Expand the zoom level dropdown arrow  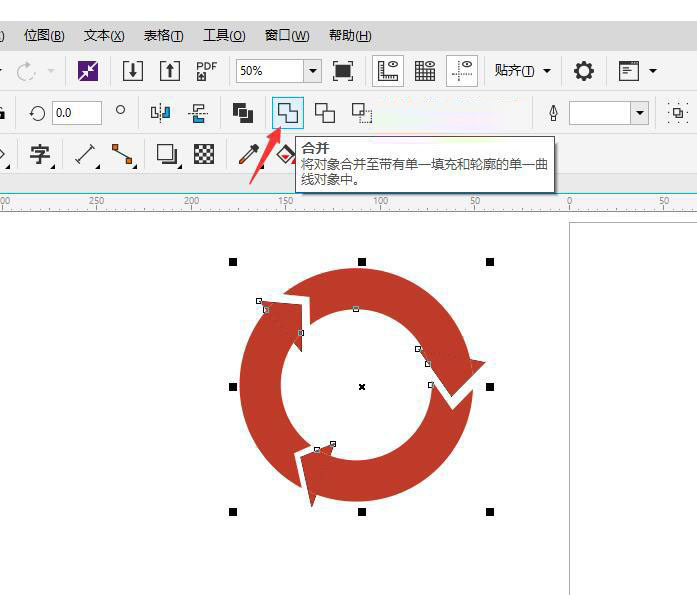point(312,71)
